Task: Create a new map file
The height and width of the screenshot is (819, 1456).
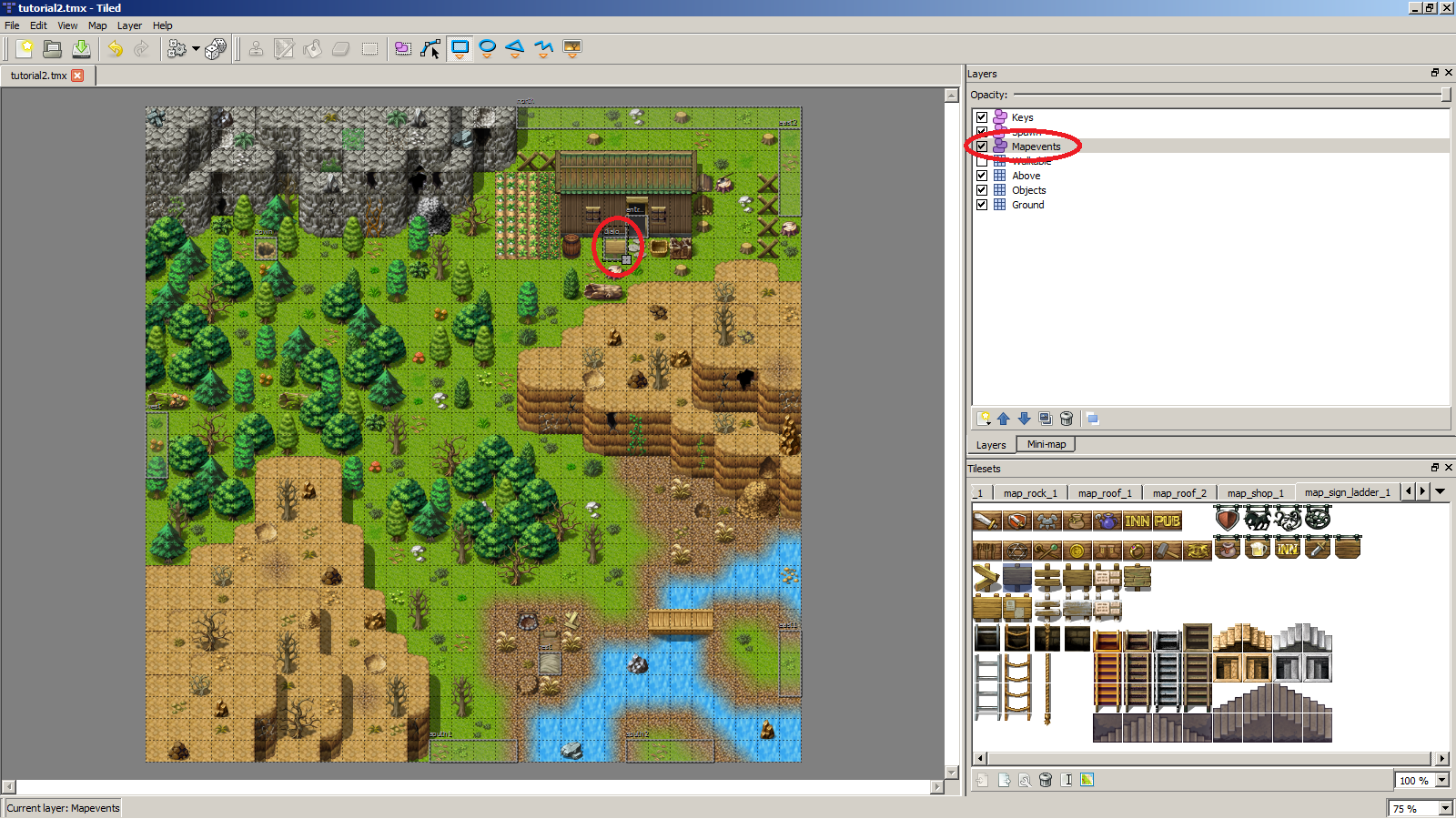Action: (25, 48)
